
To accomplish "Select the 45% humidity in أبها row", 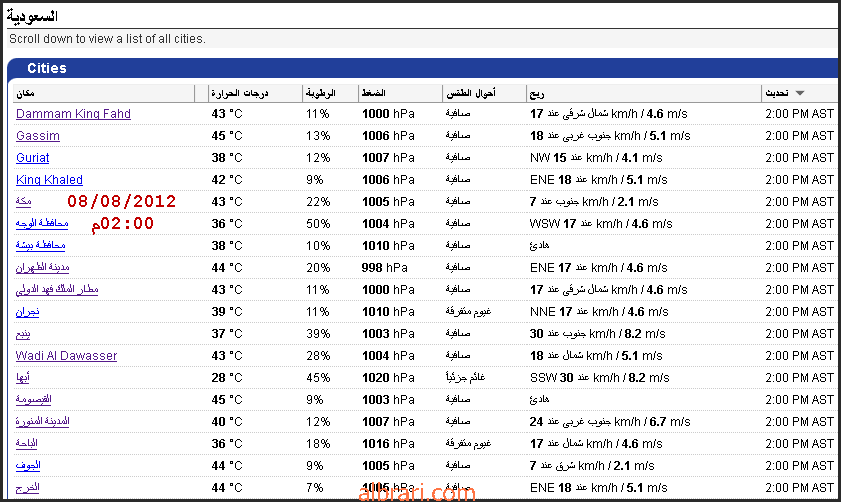I will coord(318,378).
